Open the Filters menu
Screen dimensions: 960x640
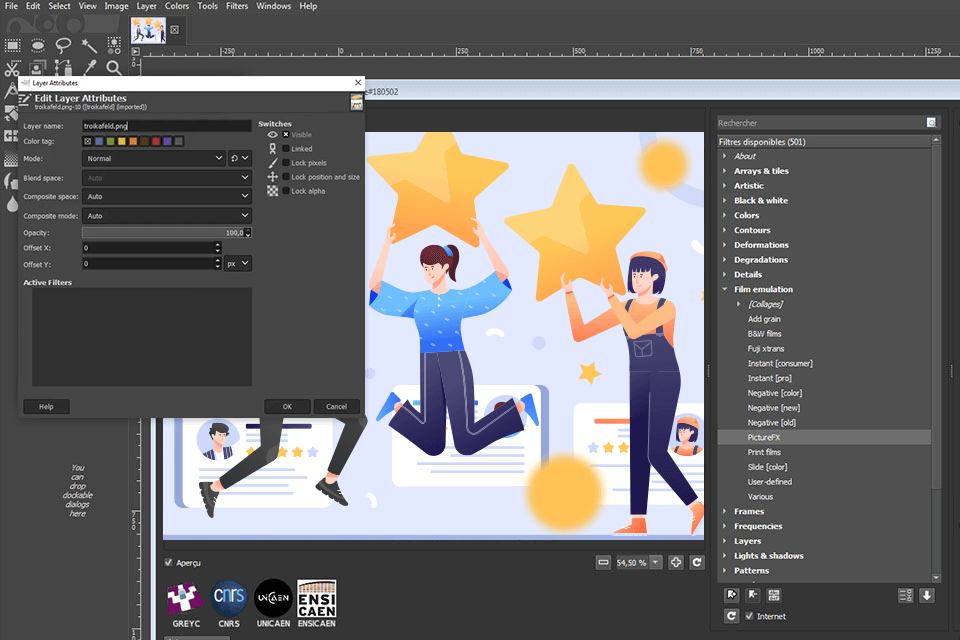[237, 6]
